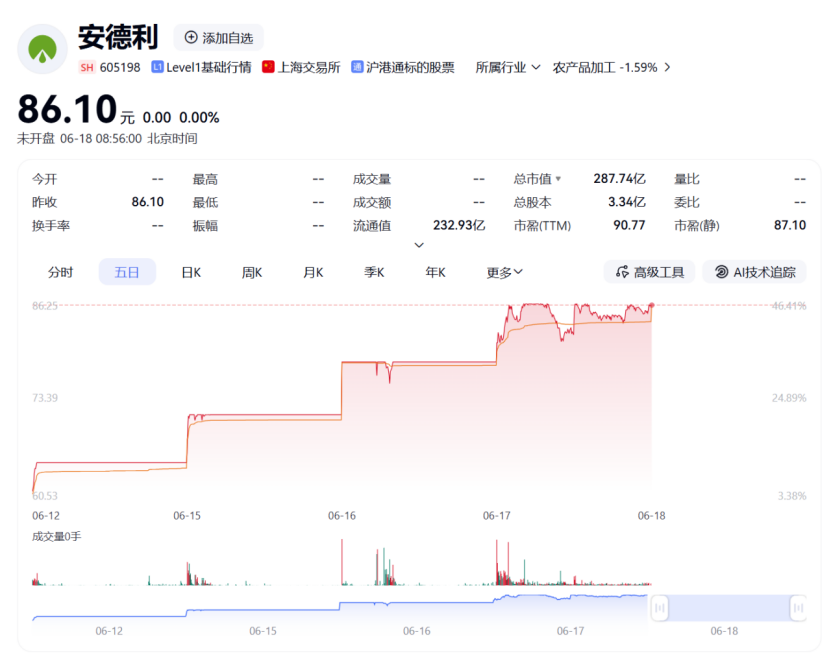Click the 高级工具 tool icon
The width and height of the screenshot is (831, 662).
coord(622,272)
